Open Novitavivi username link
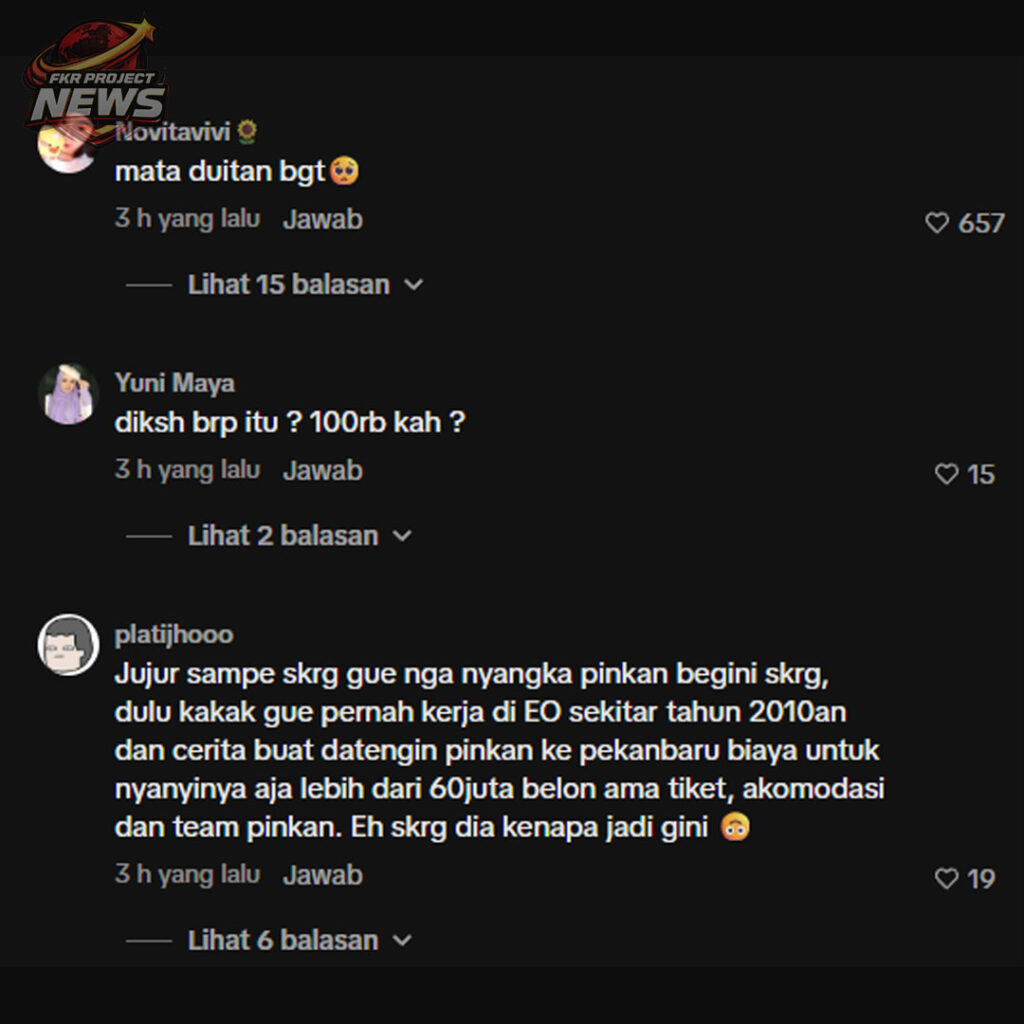This screenshot has width=1024, height=1024. [172, 133]
